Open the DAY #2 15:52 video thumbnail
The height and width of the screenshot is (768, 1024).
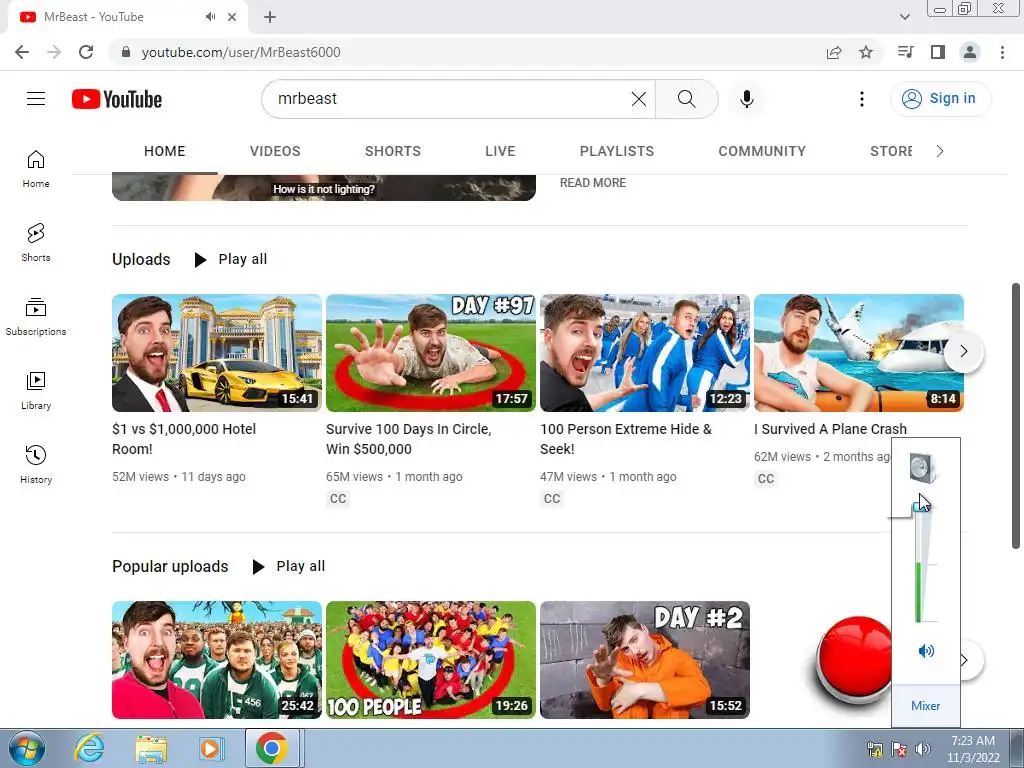(x=645, y=660)
